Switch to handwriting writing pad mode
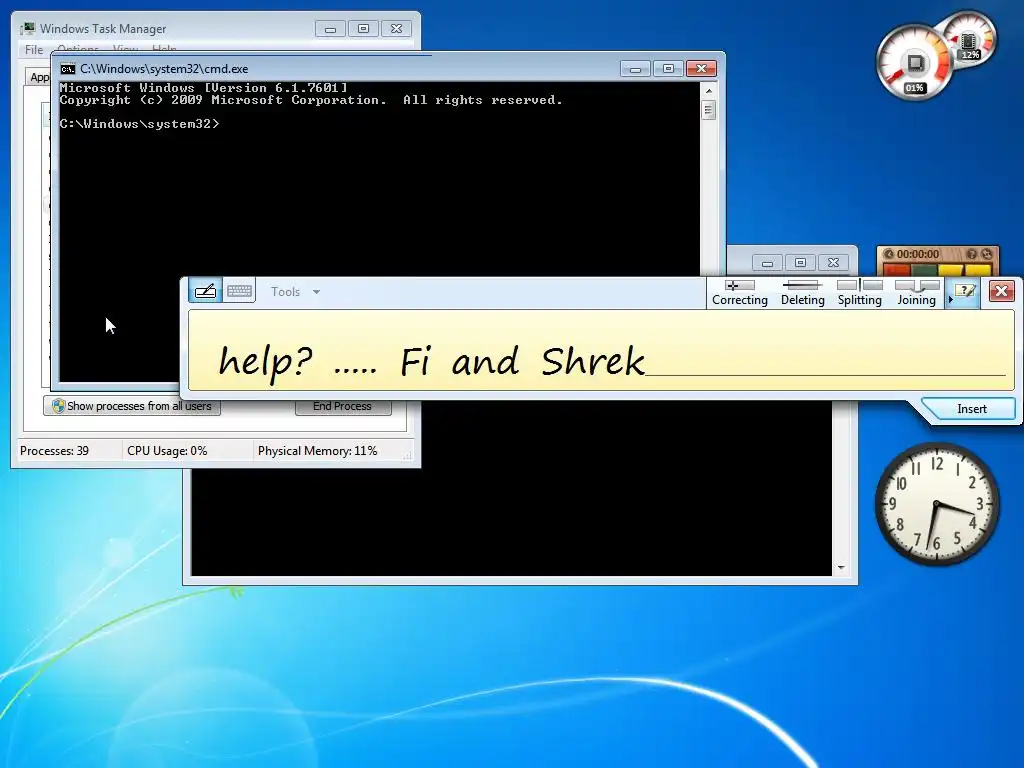Image resolution: width=1024 pixels, height=768 pixels. click(x=205, y=291)
